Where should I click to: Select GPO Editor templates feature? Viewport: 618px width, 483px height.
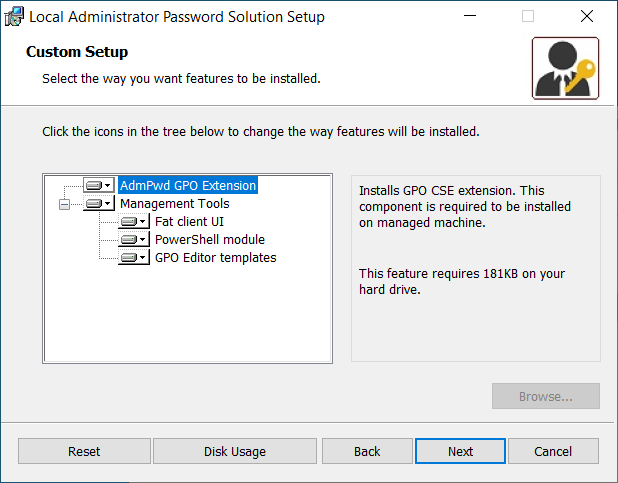(x=216, y=257)
